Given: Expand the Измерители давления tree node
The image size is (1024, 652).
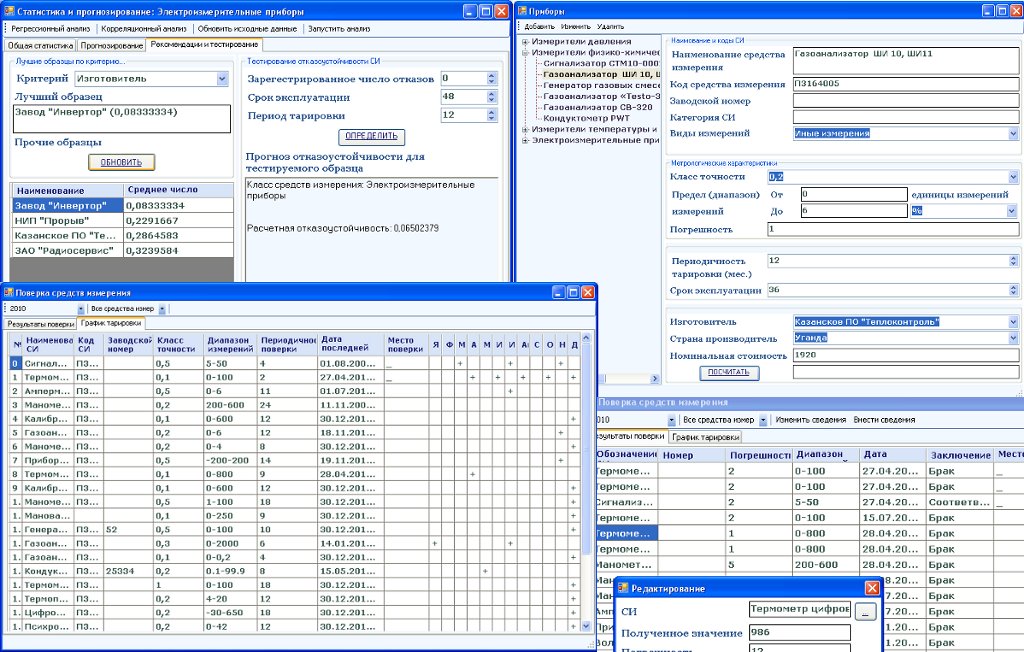Looking at the screenshot, I should pyautogui.click(x=525, y=41).
